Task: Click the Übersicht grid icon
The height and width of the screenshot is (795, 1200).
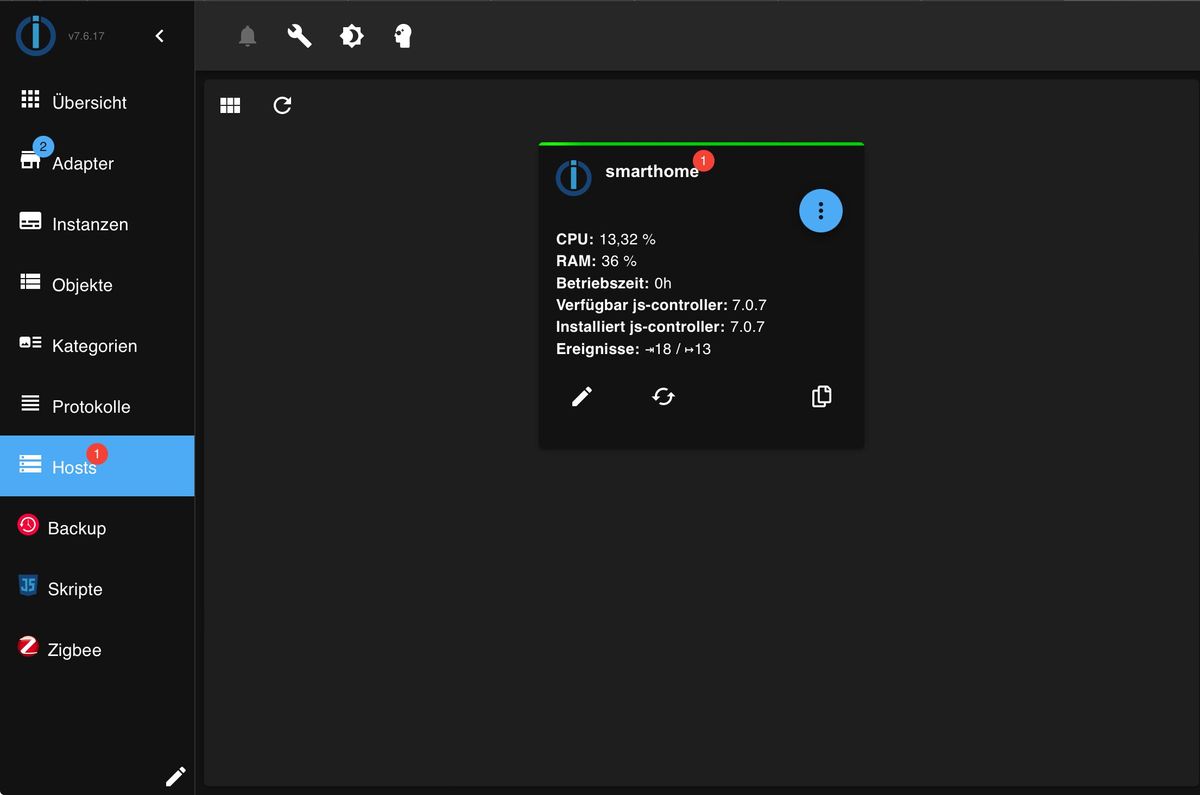Action: point(30,99)
